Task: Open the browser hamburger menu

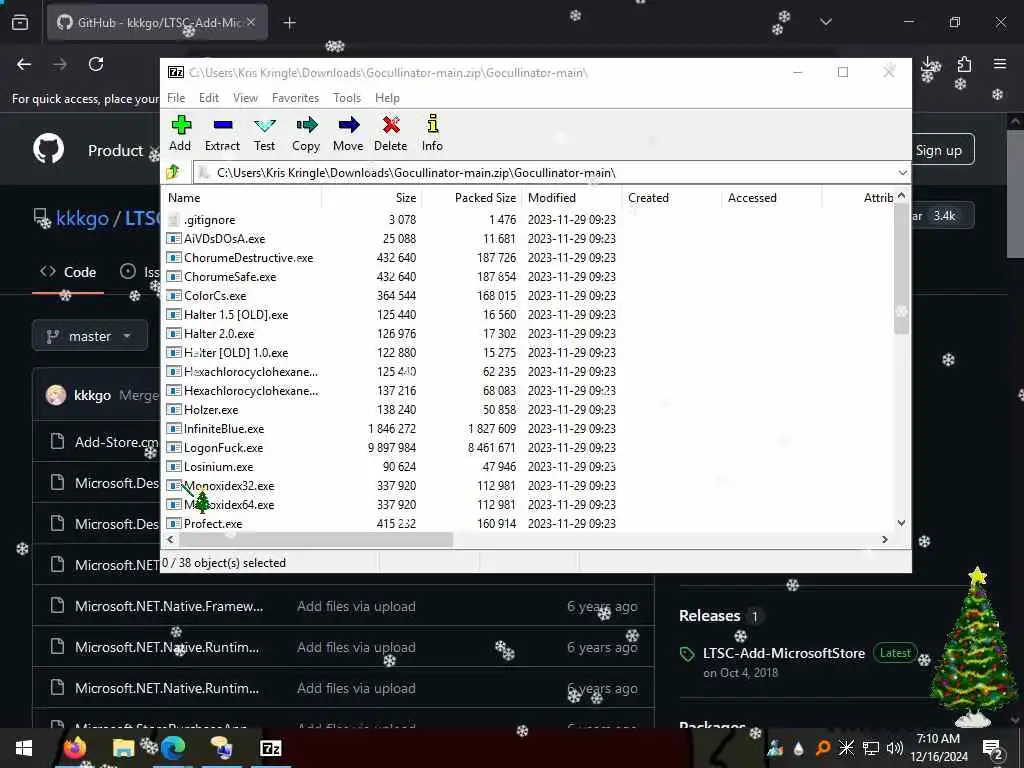Action: click(x=1000, y=64)
